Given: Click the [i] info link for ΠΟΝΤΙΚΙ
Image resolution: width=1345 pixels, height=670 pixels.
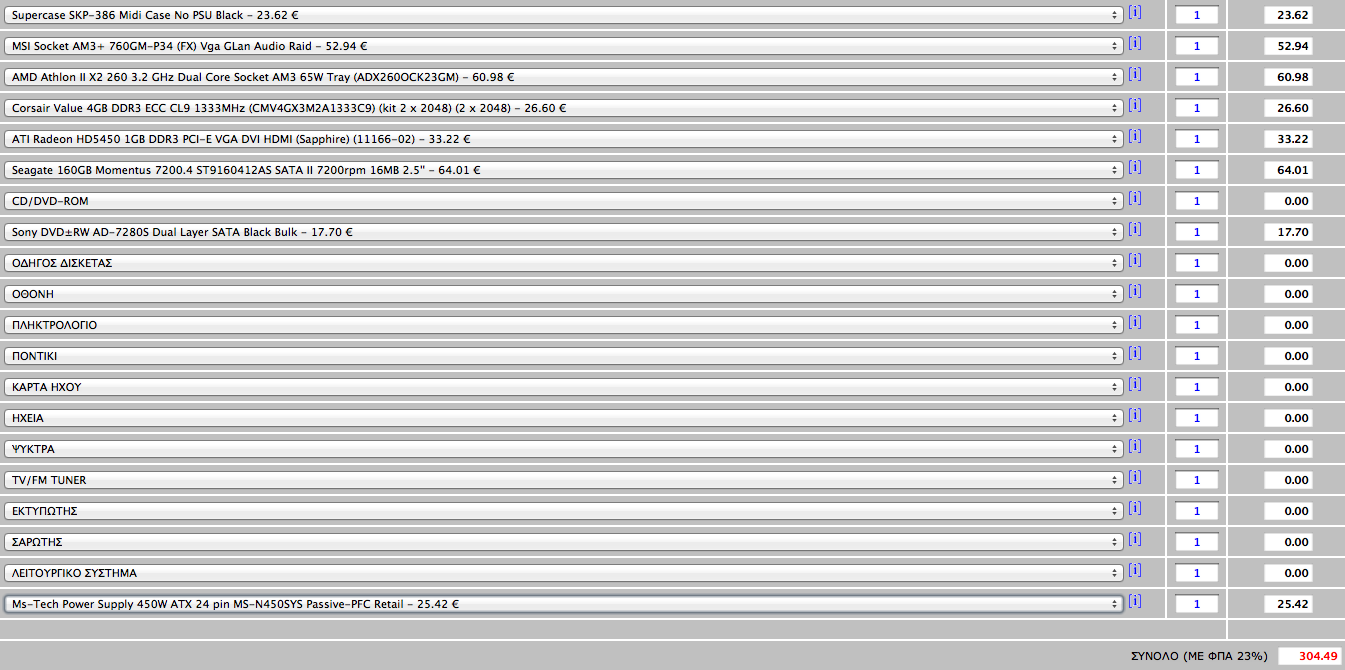Looking at the screenshot, I should pos(1134,353).
